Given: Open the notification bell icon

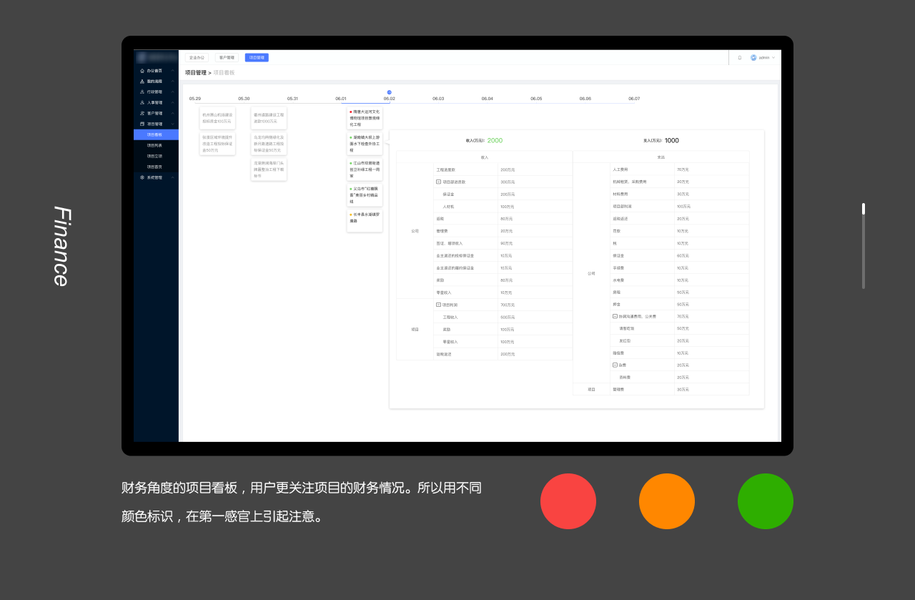Looking at the screenshot, I should click(739, 58).
